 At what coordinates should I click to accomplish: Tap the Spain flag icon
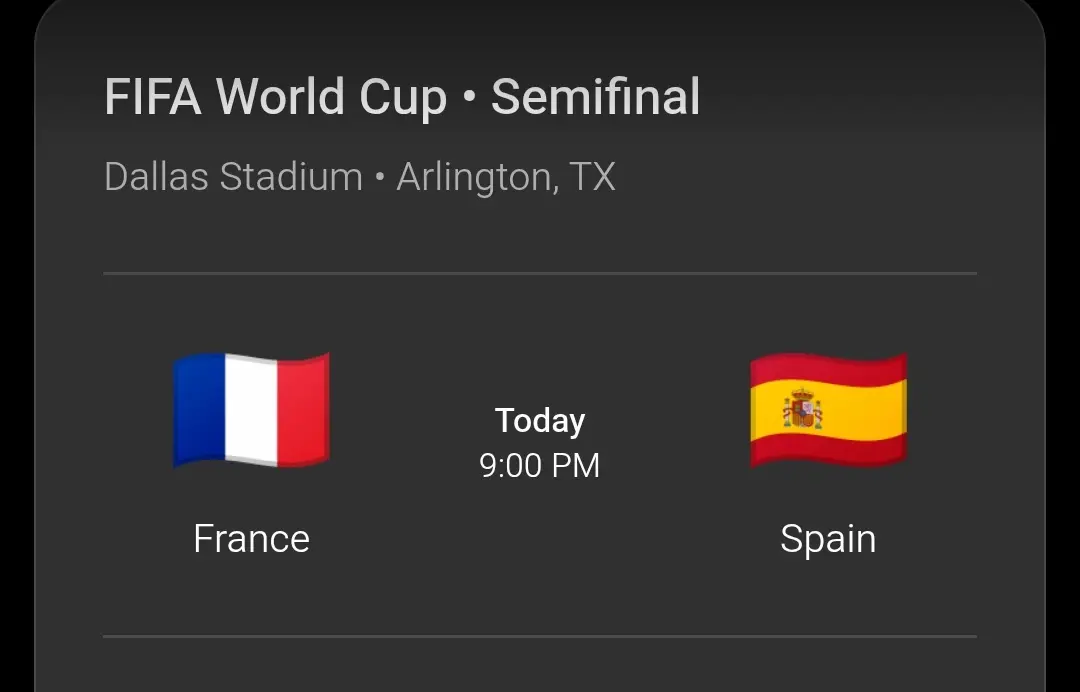tap(829, 410)
